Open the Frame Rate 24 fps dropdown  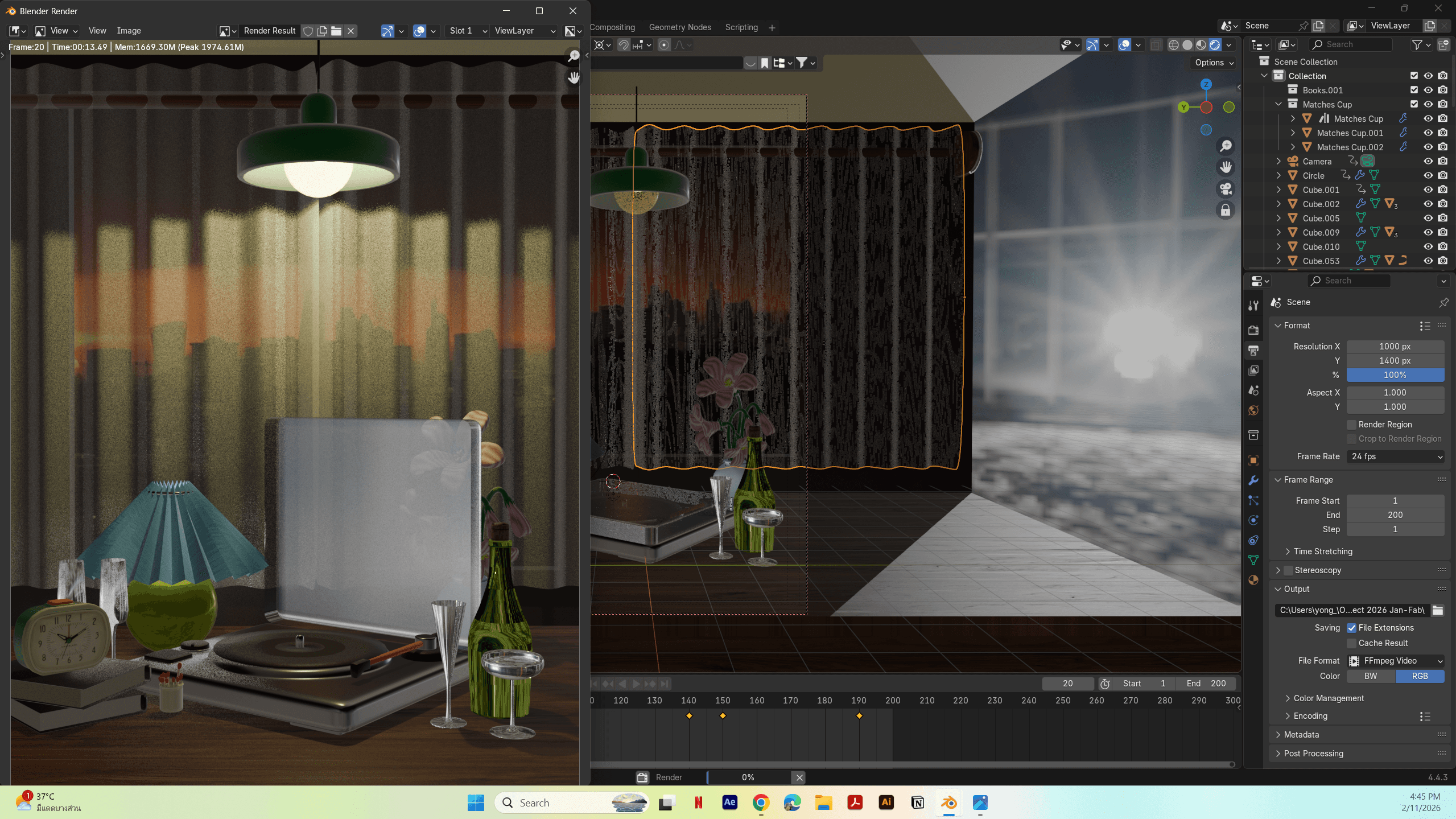[x=1395, y=456]
